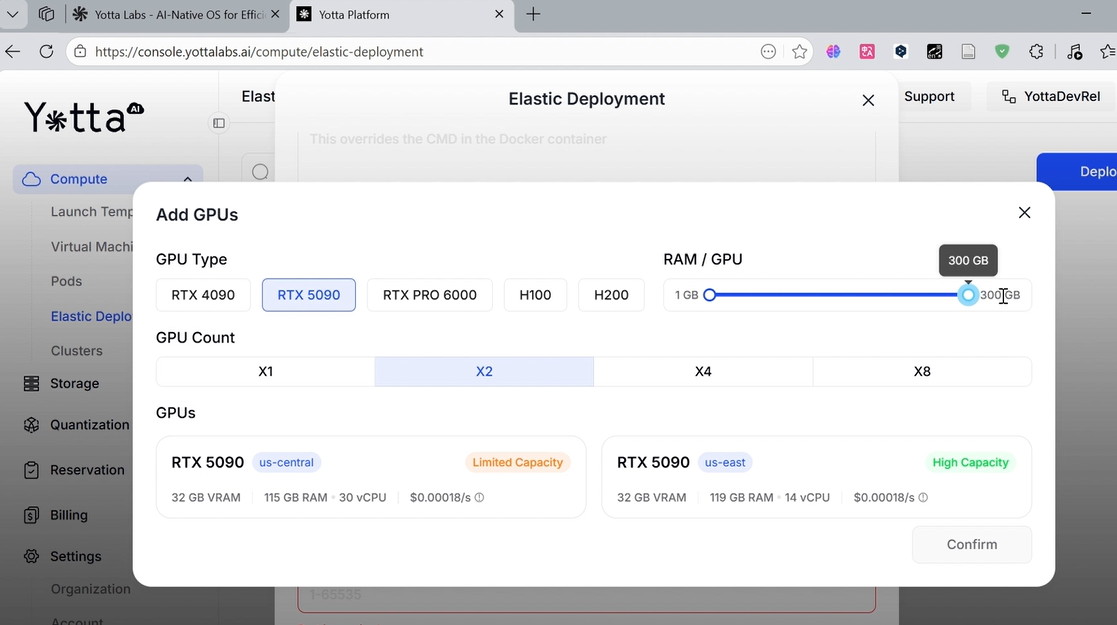Open the Pods menu item
This screenshot has width=1117, height=625.
pyautogui.click(x=67, y=281)
